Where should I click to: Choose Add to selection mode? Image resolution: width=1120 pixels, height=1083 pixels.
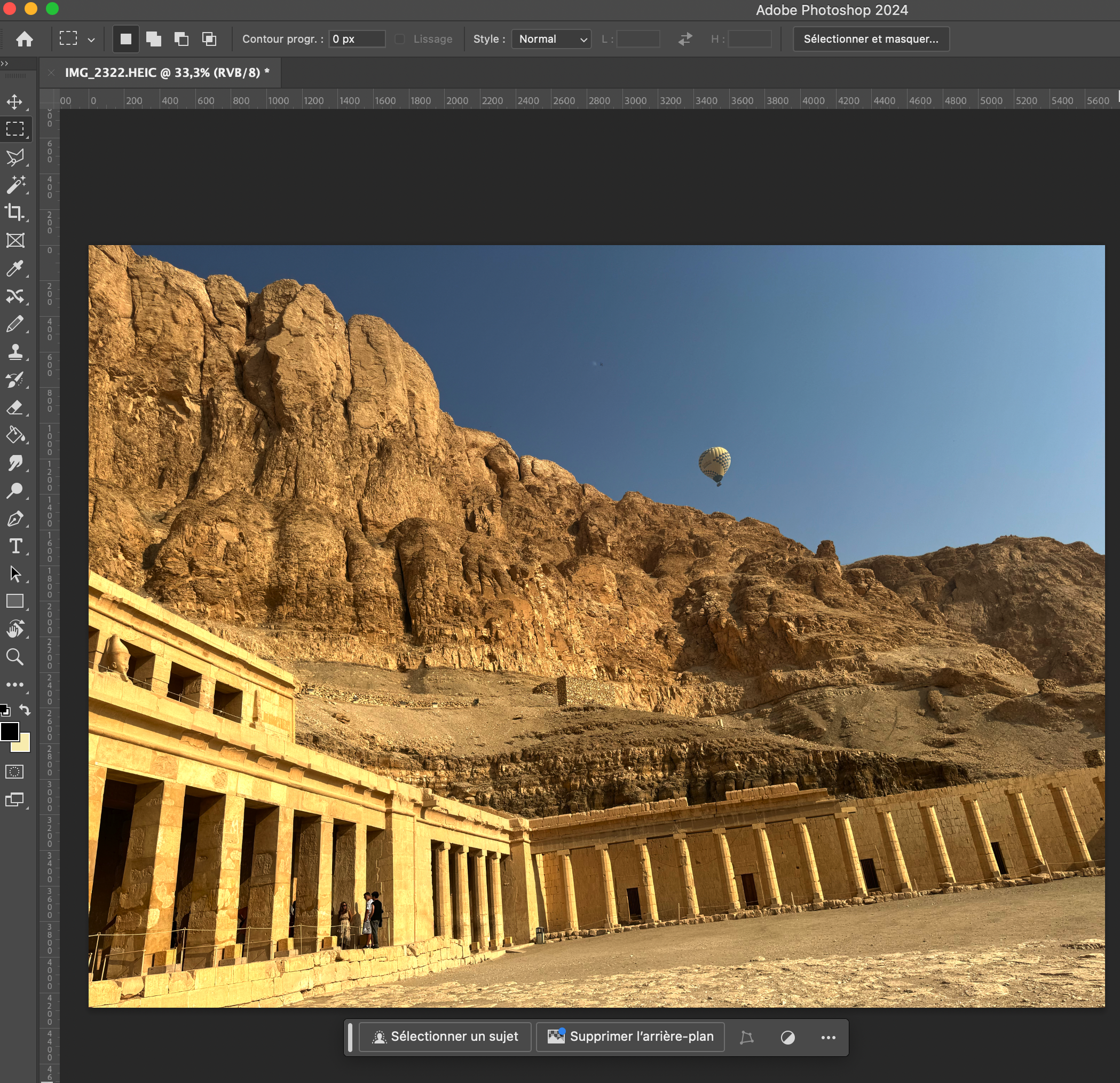point(154,39)
